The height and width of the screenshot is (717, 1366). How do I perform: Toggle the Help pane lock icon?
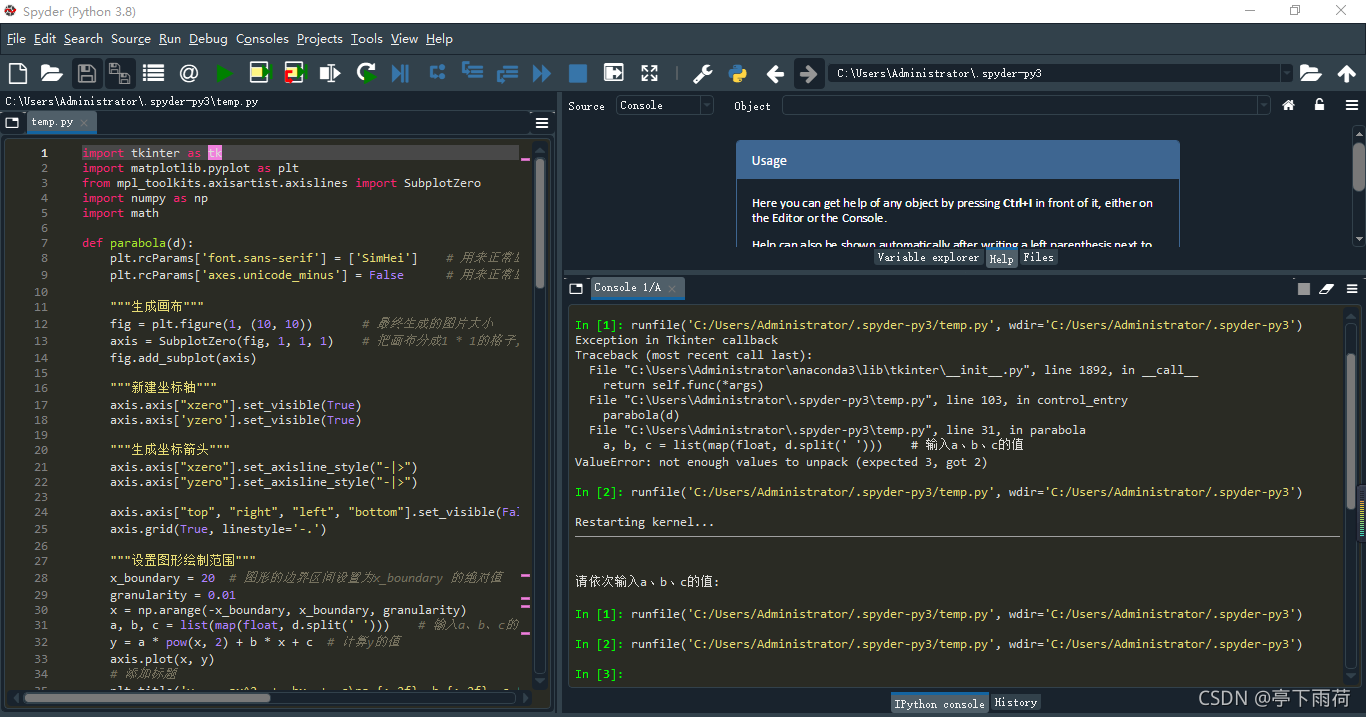(x=1320, y=105)
